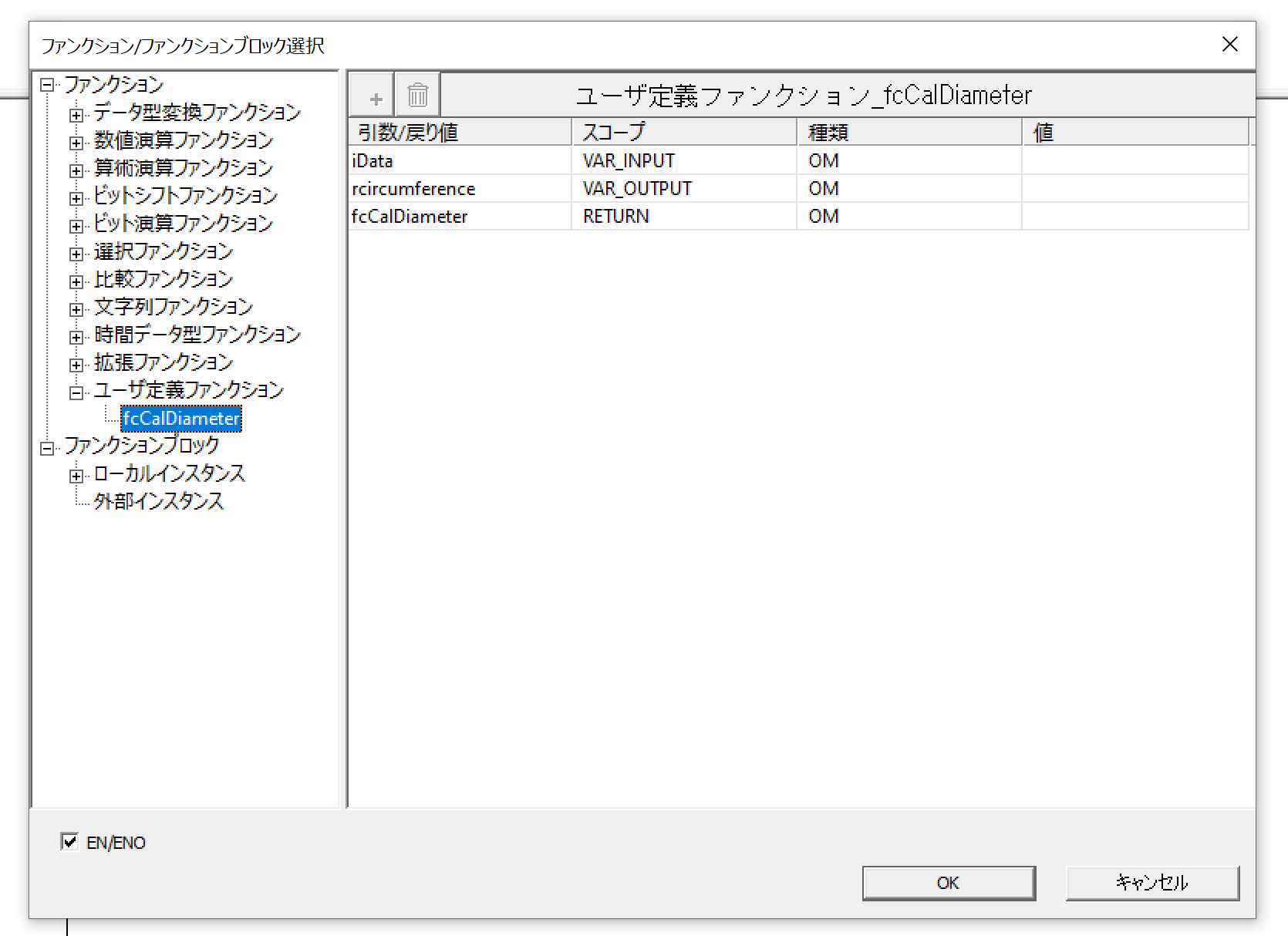
Task: Toggle the EN/ENO checkbox
Action: [69, 841]
